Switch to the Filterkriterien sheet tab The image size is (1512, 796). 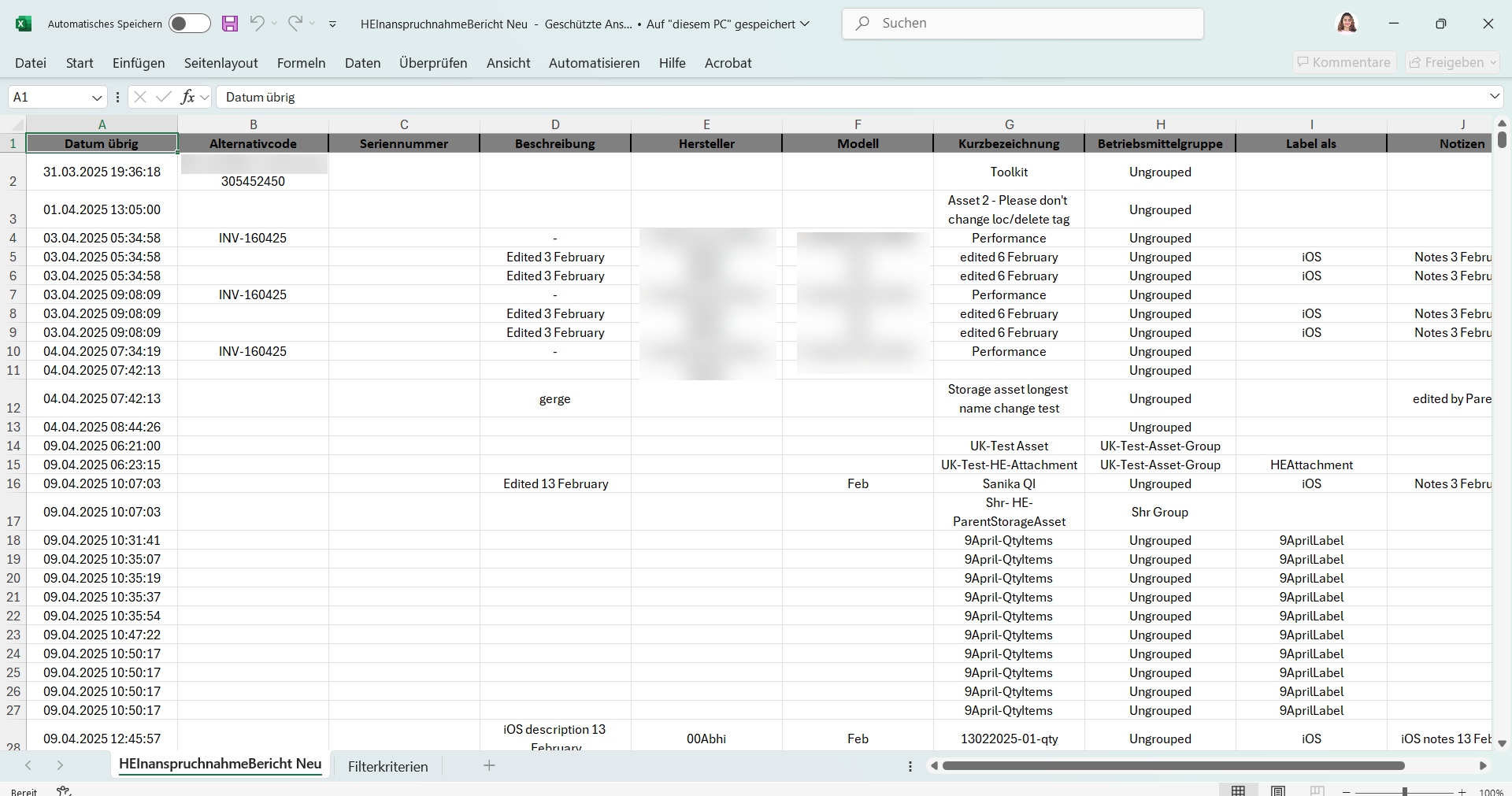point(387,766)
